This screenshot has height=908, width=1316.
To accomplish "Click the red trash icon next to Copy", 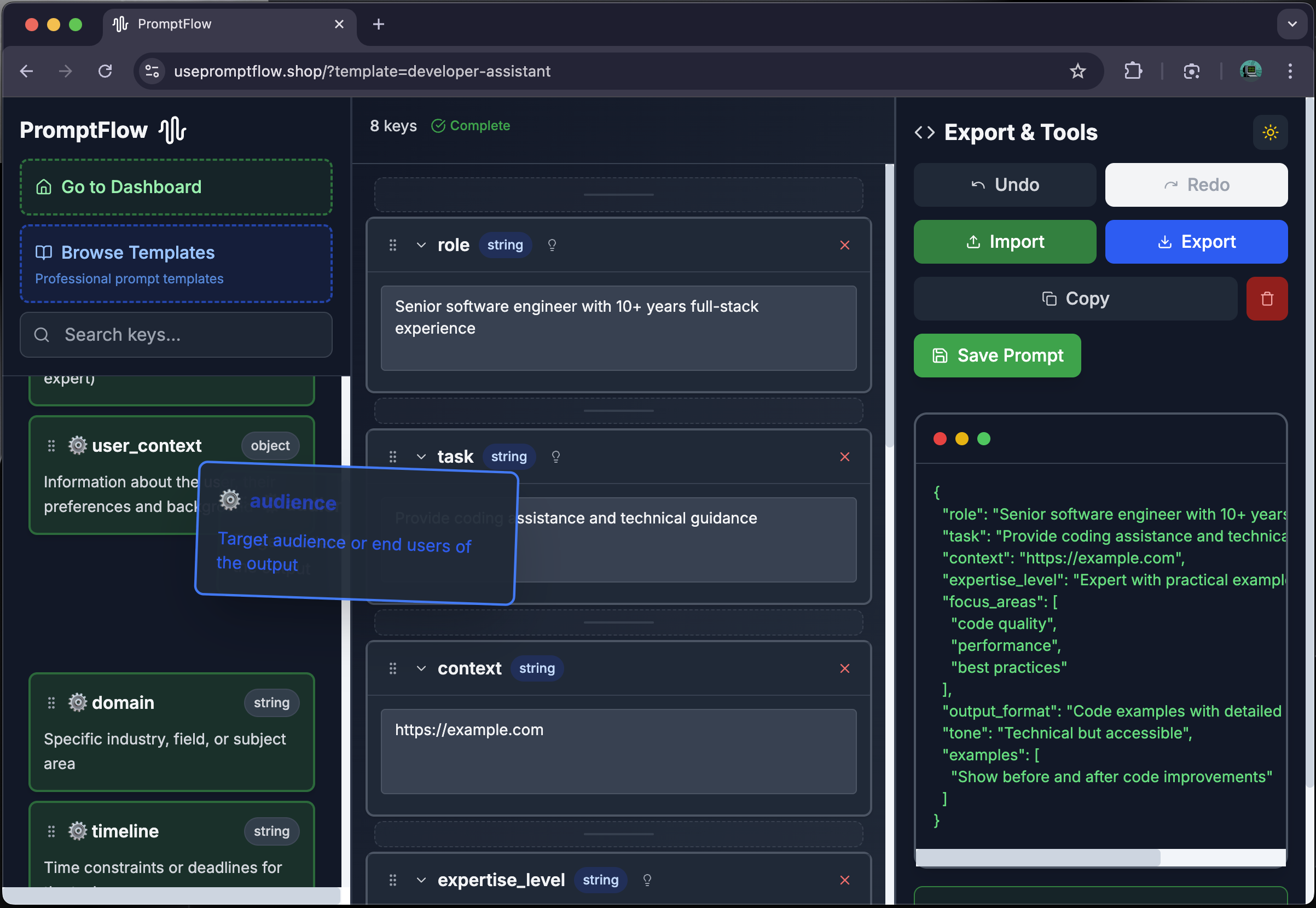I will tap(1267, 298).
